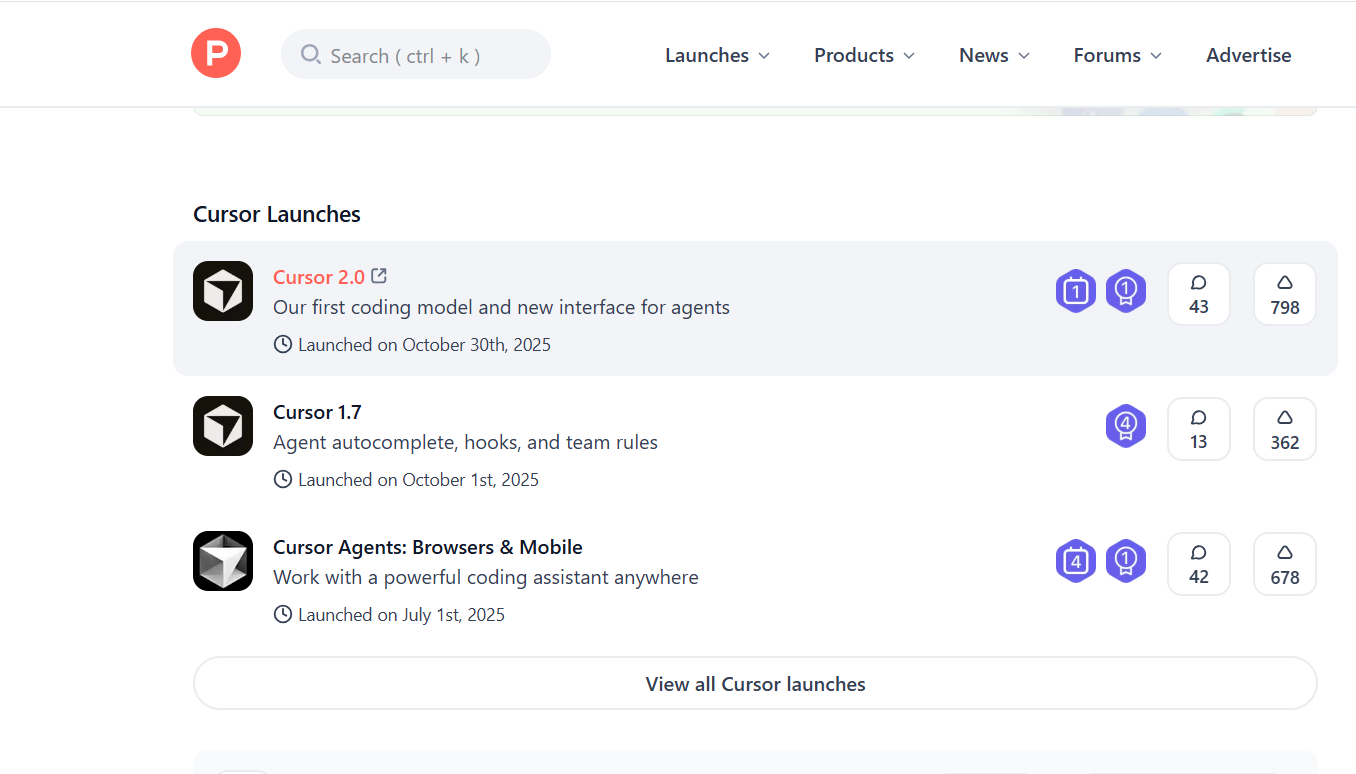Click the Product Hunt logo icon
The height and width of the screenshot is (774, 1356).
pos(216,53)
